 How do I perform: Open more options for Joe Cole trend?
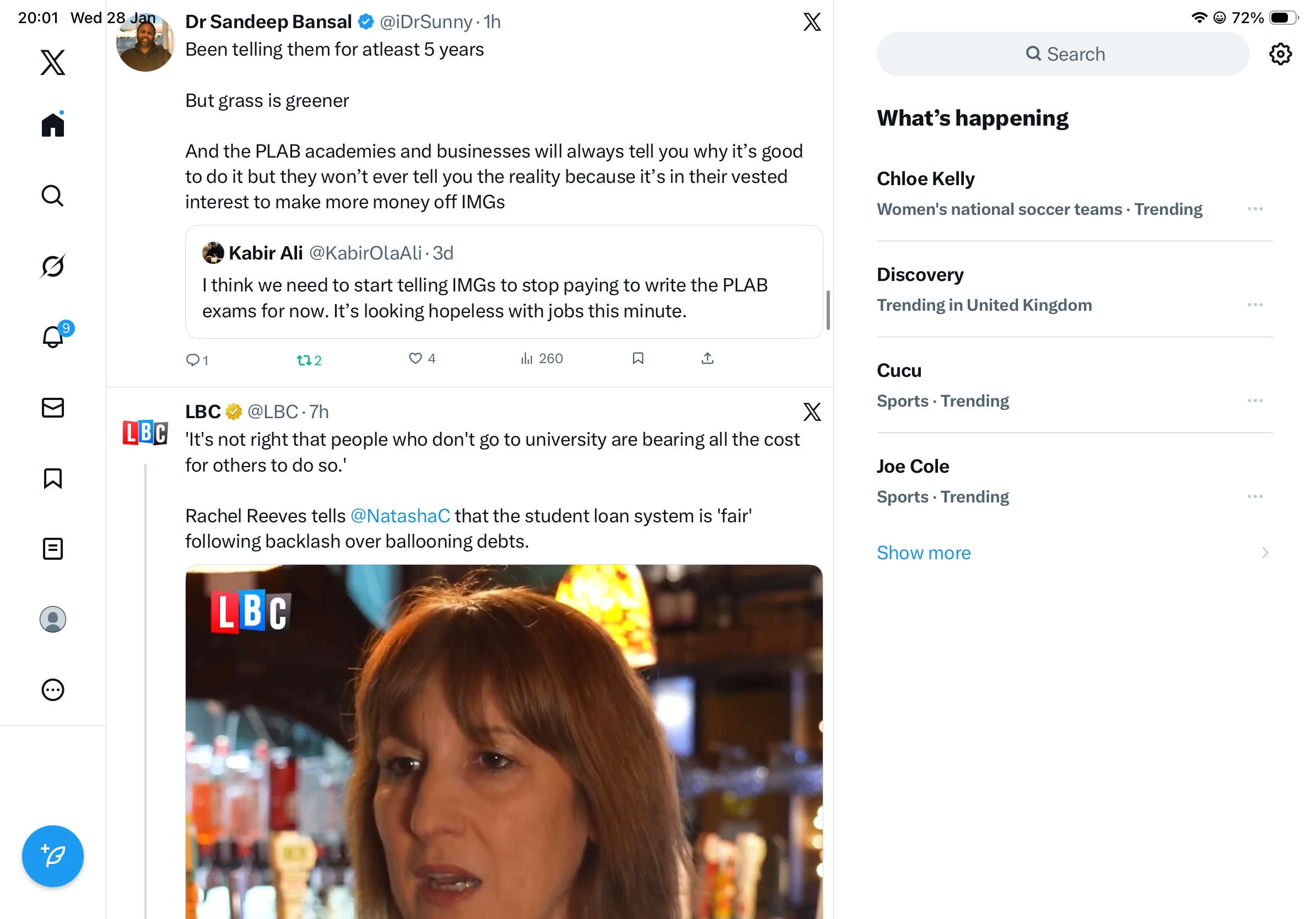[x=1255, y=496]
